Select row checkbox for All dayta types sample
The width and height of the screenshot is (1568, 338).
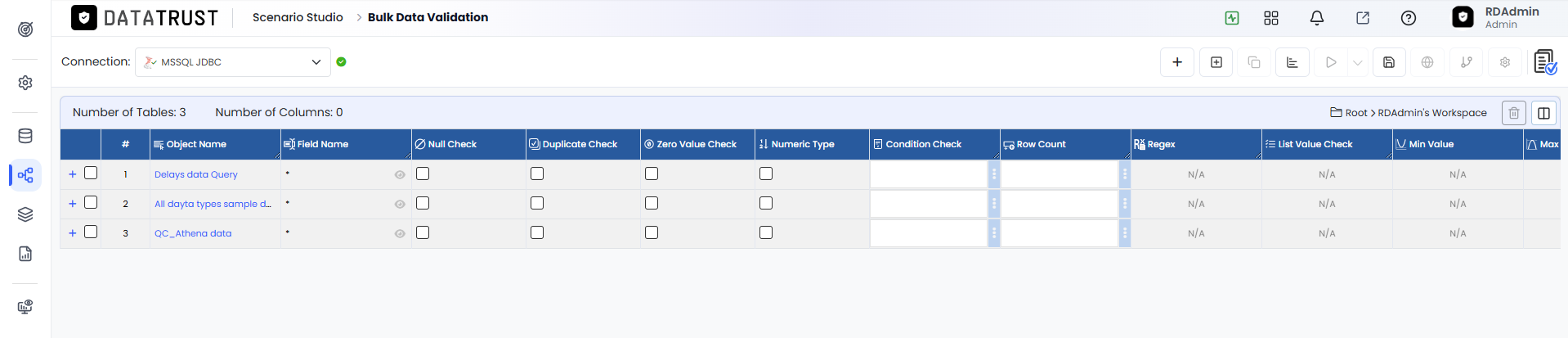click(91, 203)
